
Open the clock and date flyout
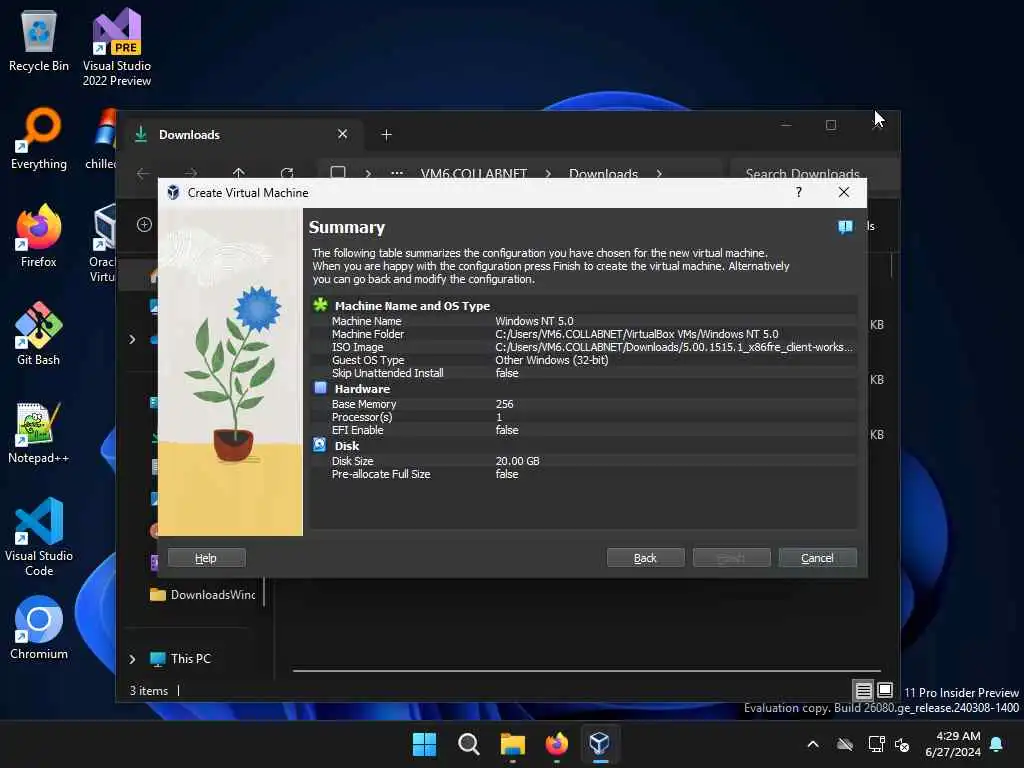click(x=953, y=744)
